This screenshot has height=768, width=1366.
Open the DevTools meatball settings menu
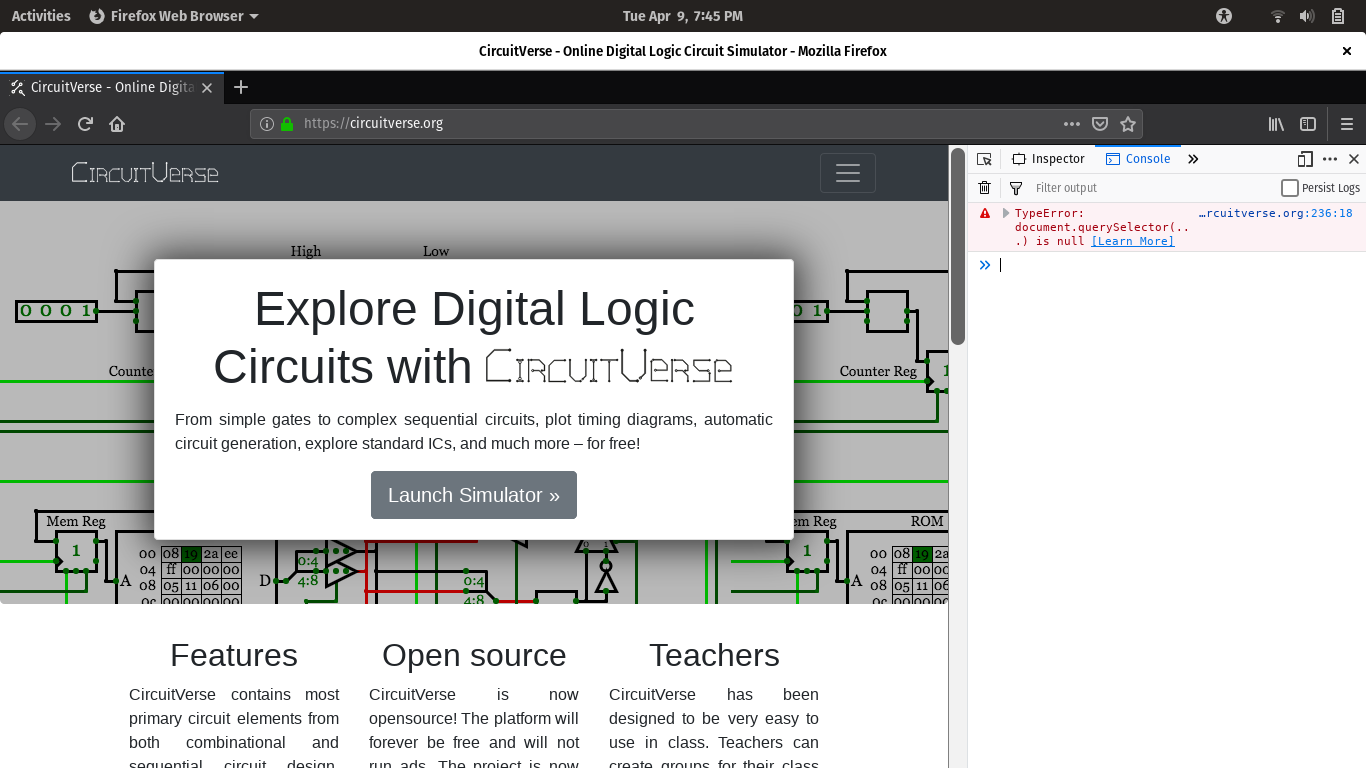[x=1330, y=159]
